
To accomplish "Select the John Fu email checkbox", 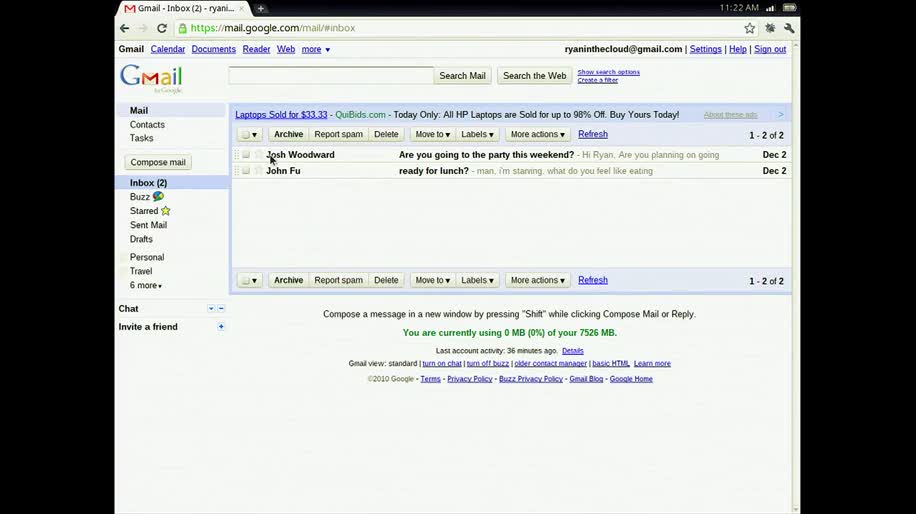I will (246, 171).
